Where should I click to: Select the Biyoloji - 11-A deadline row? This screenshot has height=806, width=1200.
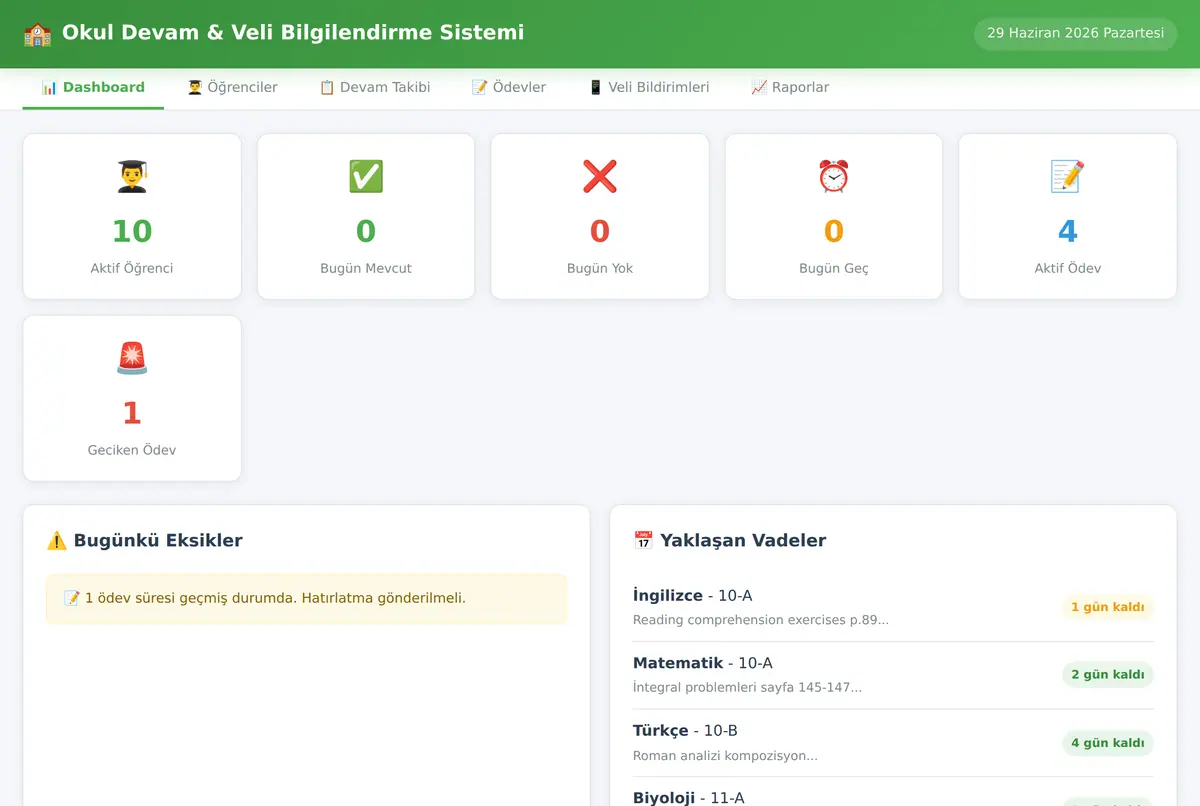coord(893,792)
